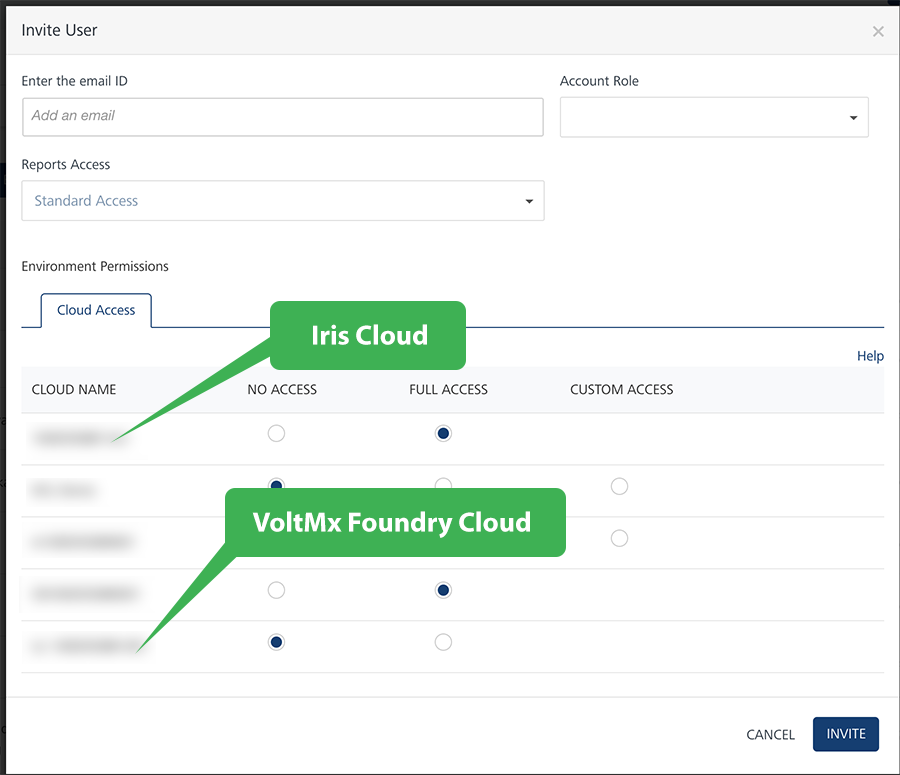Image resolution: width=900 pixels, height=775 pixels.
Task: Select No Access in the fourth cloud row
Action: pos(277,590)
